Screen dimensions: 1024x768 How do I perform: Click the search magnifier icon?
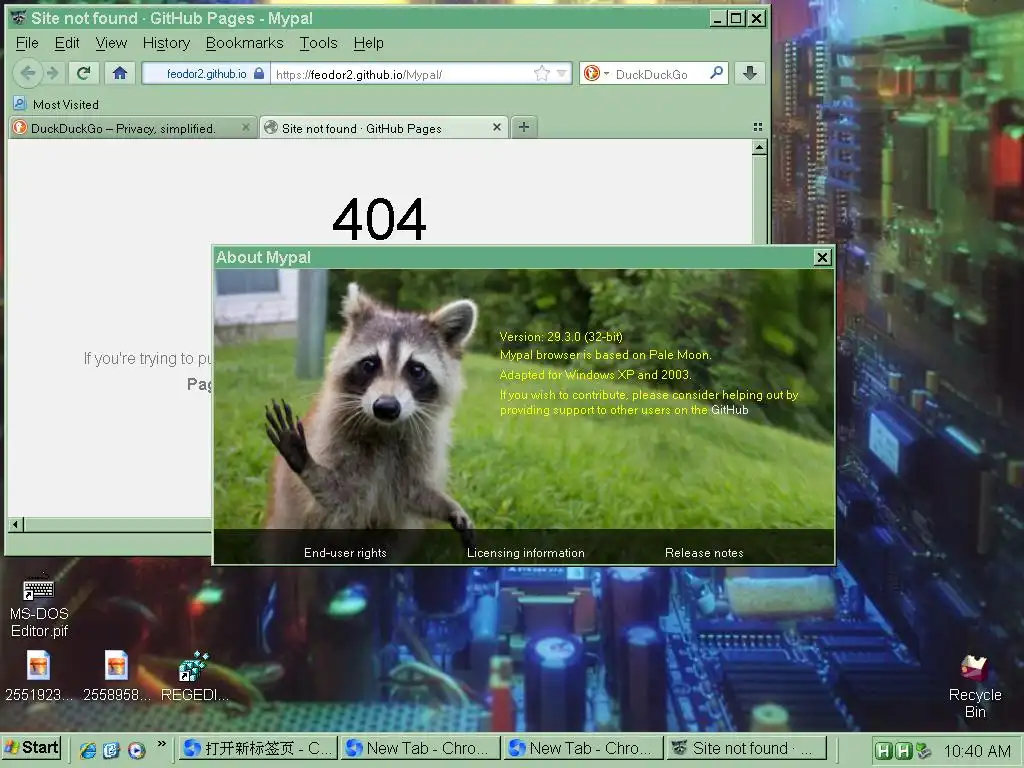coord(717,73)
